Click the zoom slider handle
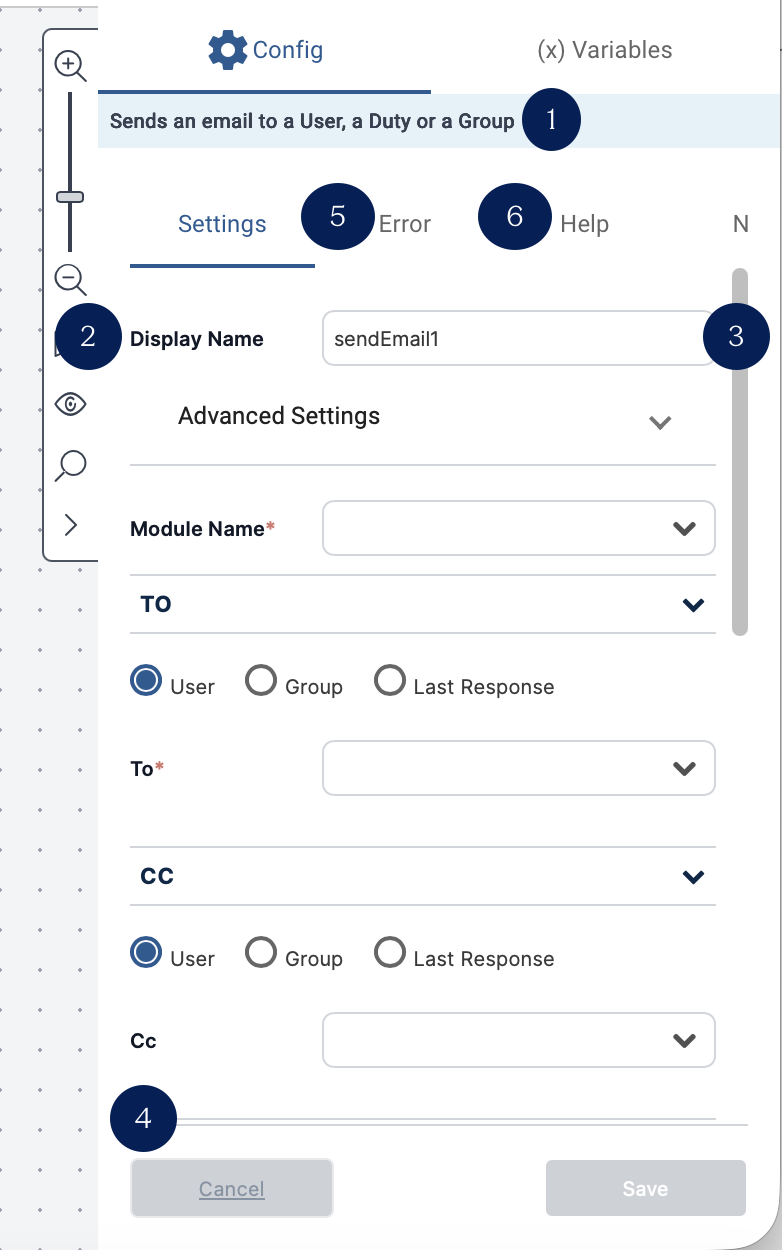 [x=70, y=197]
